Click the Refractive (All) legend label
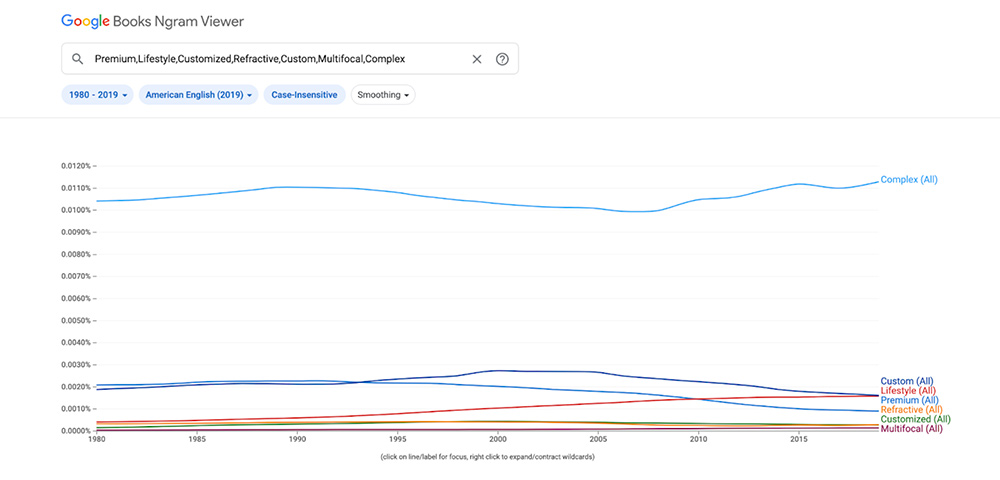The image size is (1000, 480). click(911, 410)
